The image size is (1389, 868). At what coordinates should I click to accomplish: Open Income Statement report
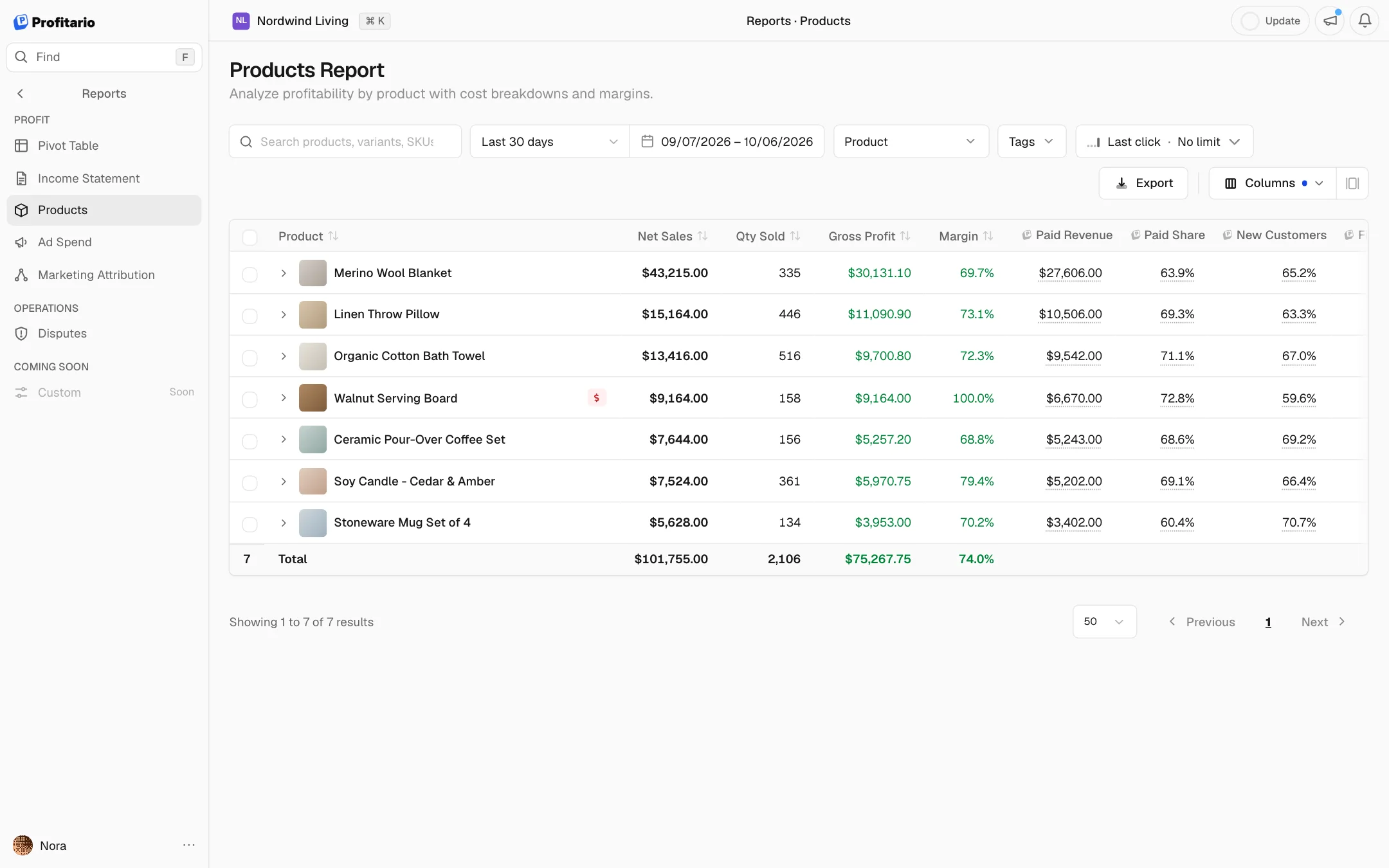(104, 178)
